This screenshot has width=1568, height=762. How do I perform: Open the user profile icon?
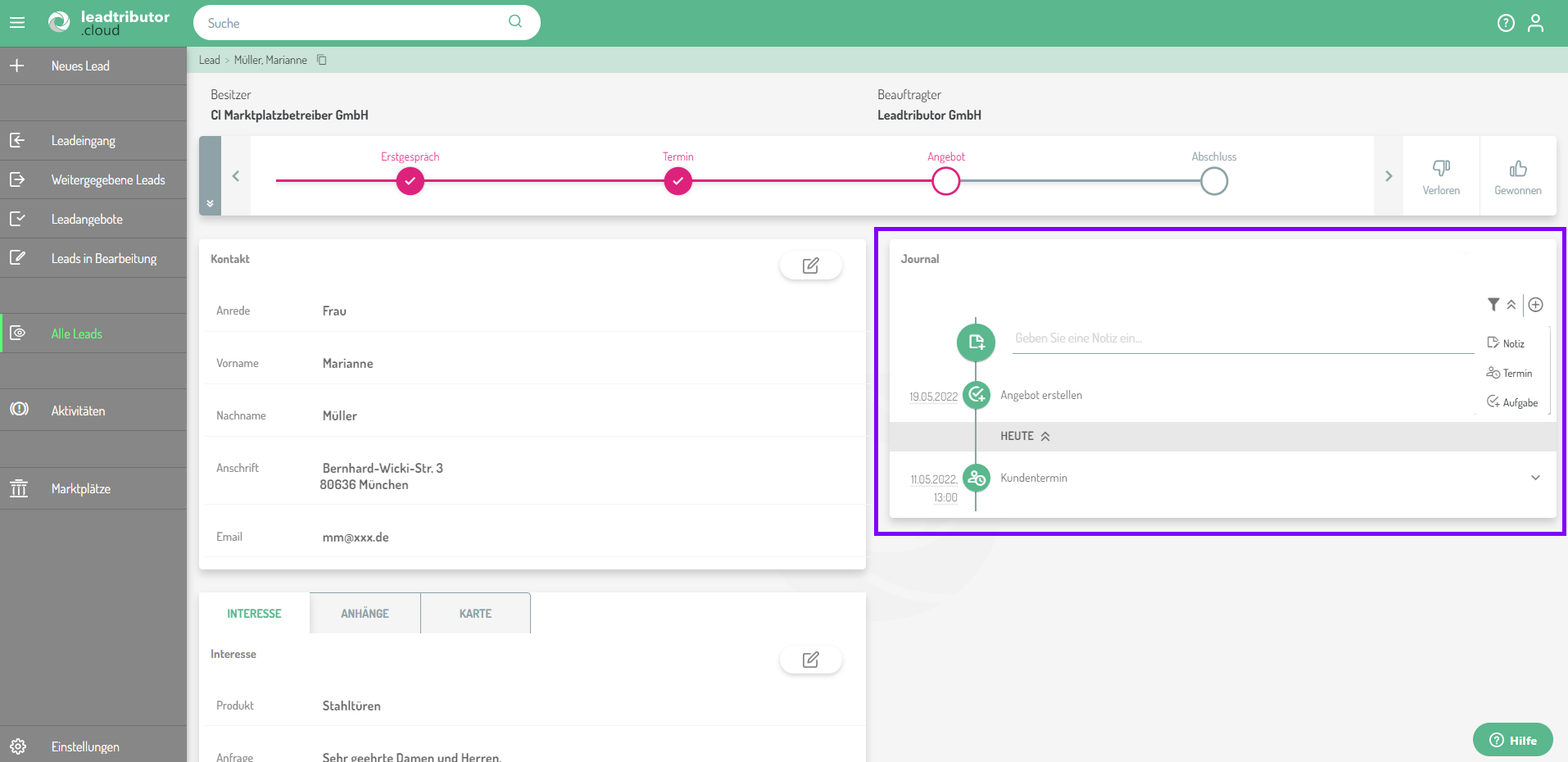point(1535,23)
